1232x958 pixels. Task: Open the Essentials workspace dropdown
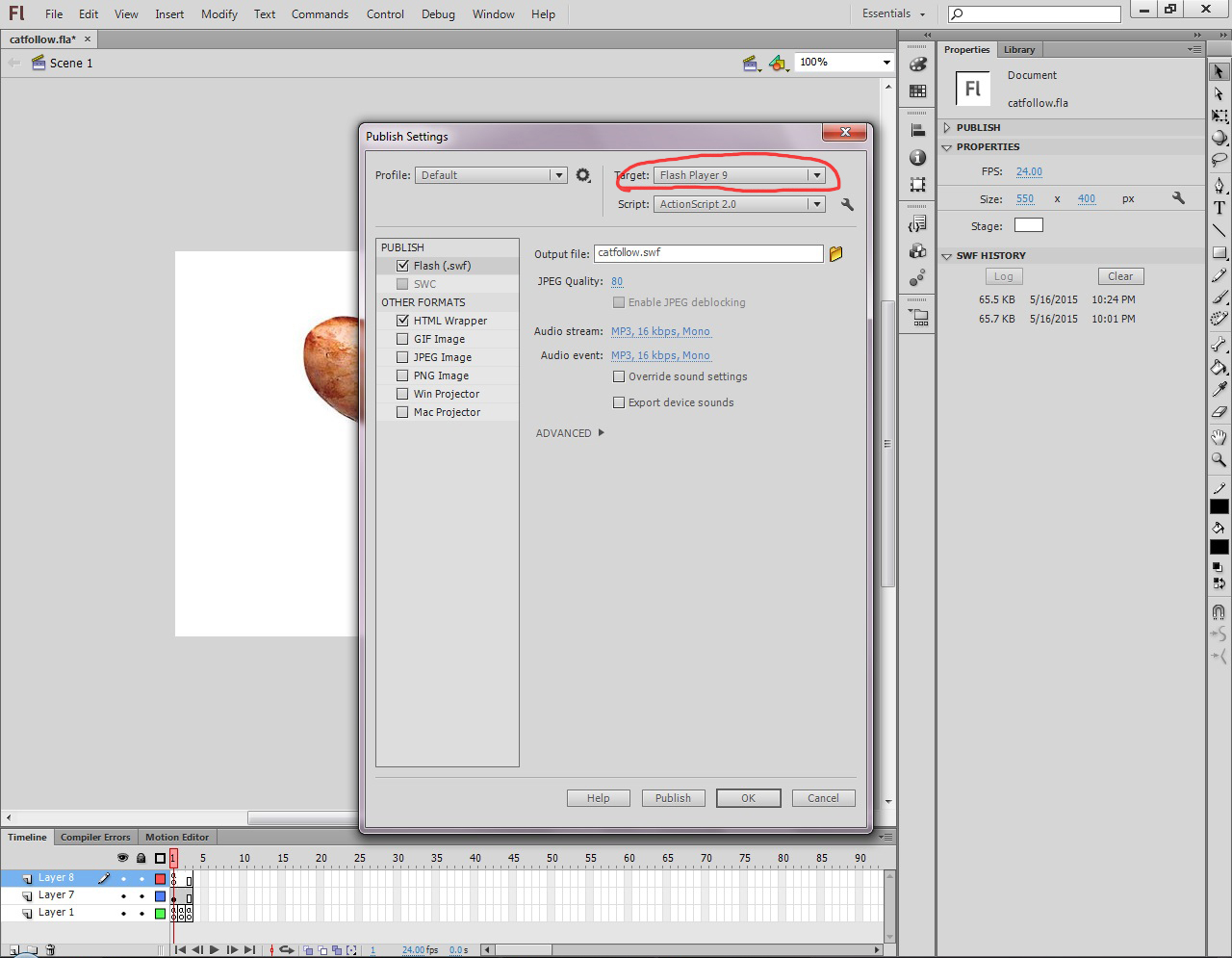[x=894, y=13]
